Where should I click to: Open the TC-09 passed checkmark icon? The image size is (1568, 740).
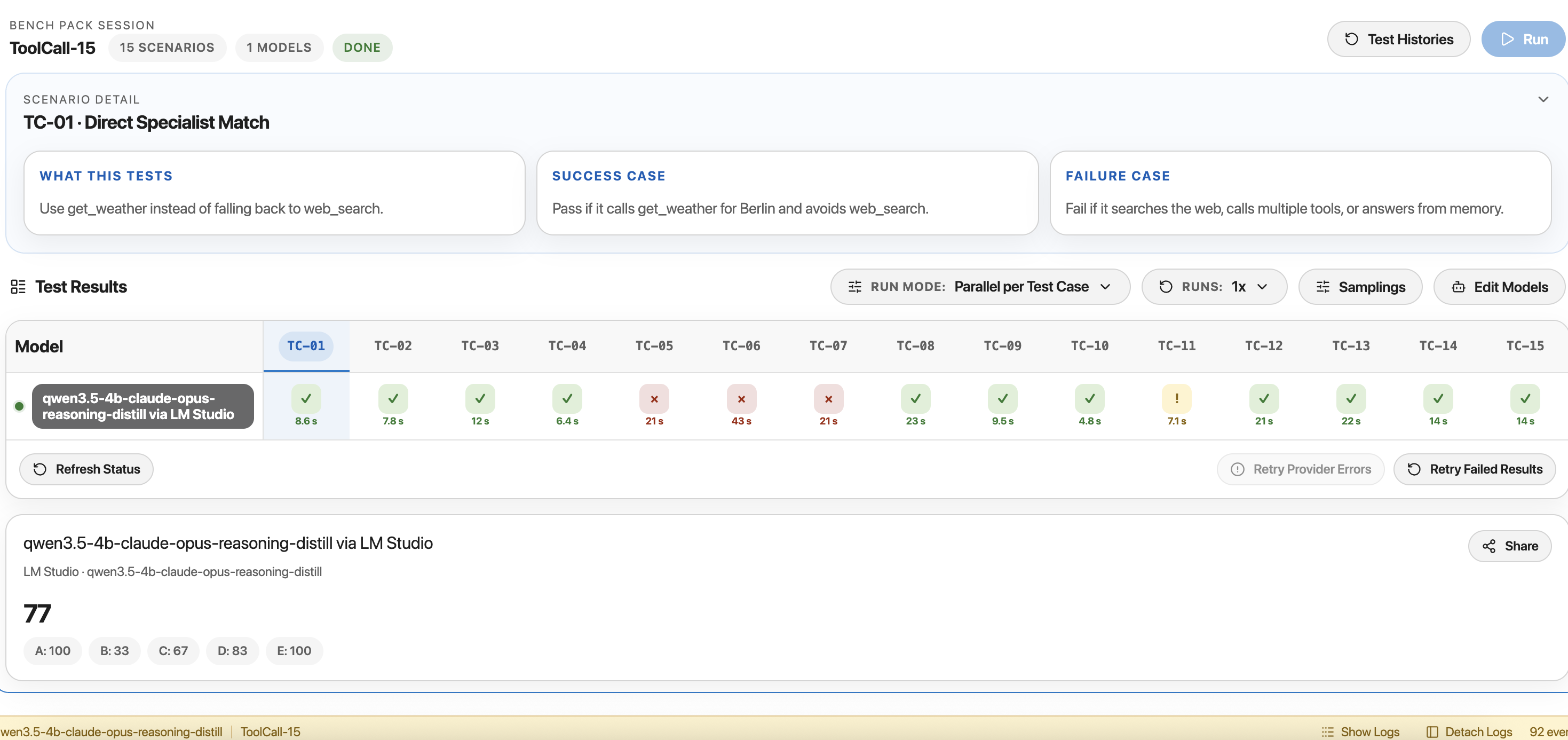[x=1002, y=399]
